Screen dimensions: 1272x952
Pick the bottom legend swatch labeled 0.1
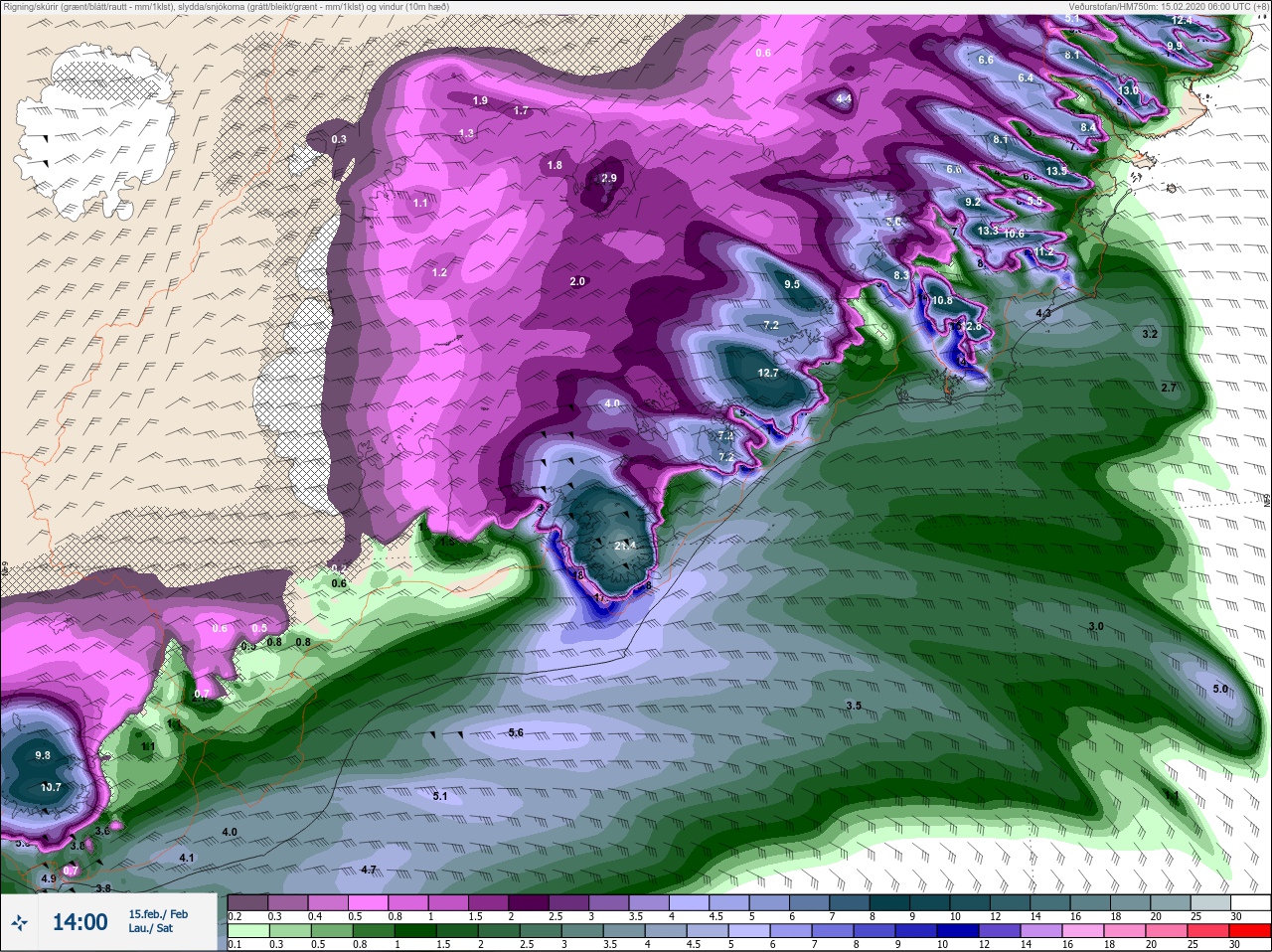point(247,931)
